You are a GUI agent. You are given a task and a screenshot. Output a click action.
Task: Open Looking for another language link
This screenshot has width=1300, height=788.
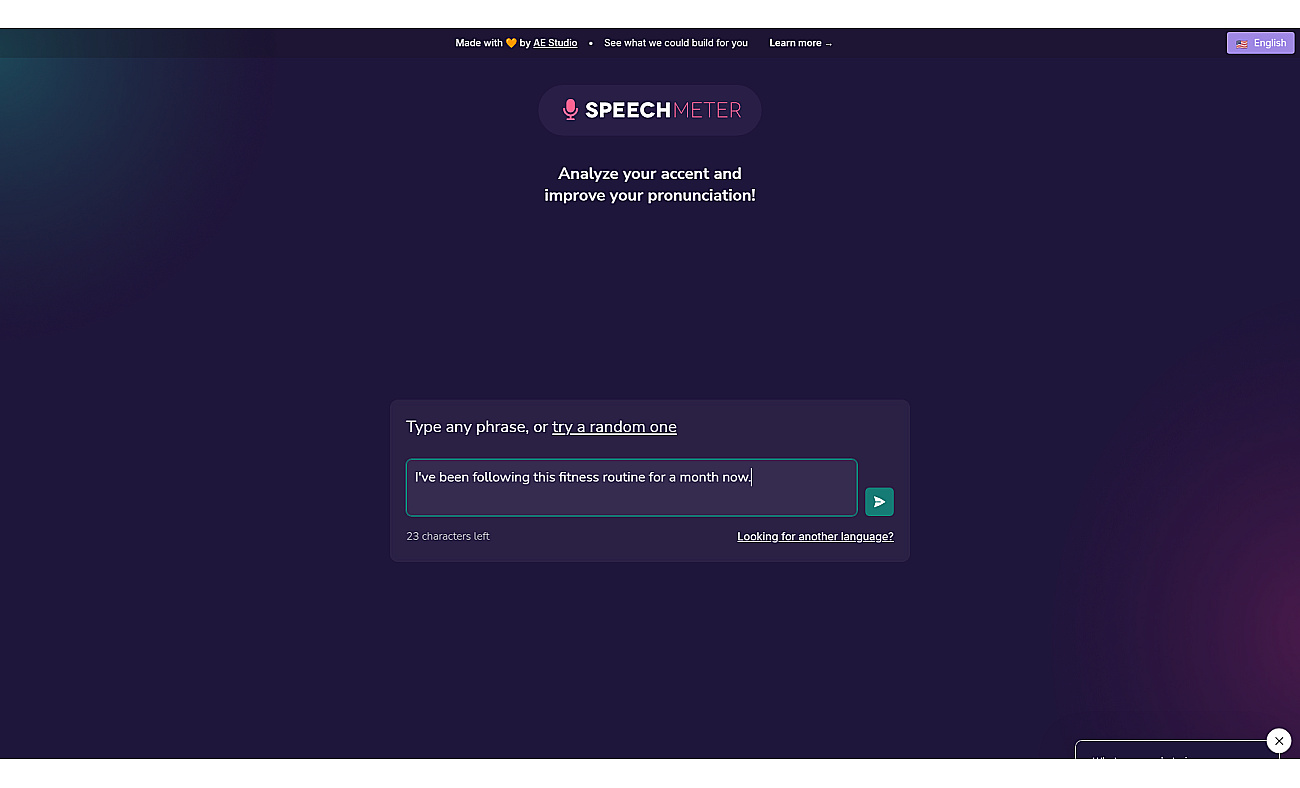(815, 537)
